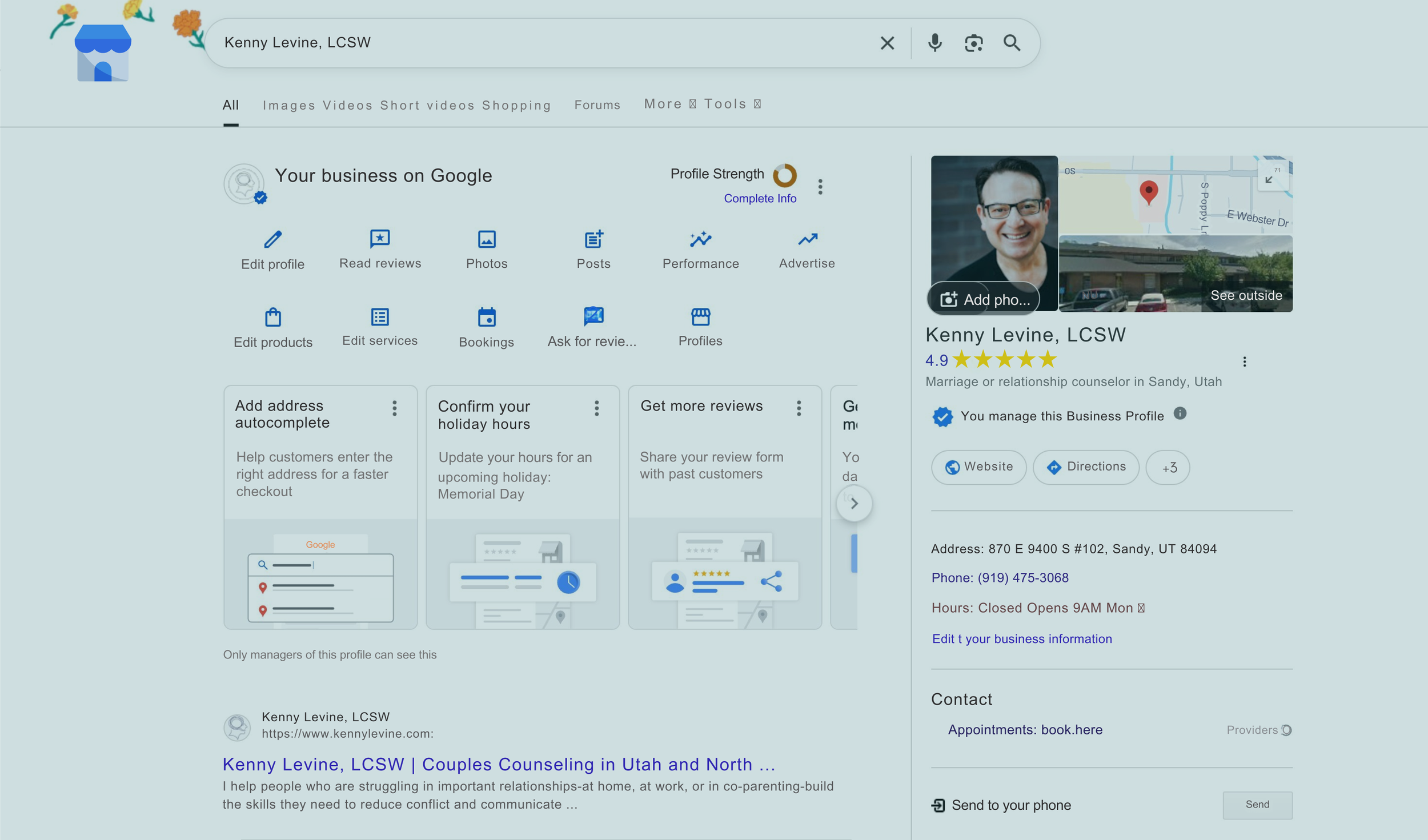Open options for Confirm your holiday hours card
This screenshot has width=1428, height=840.
[596, 408]
